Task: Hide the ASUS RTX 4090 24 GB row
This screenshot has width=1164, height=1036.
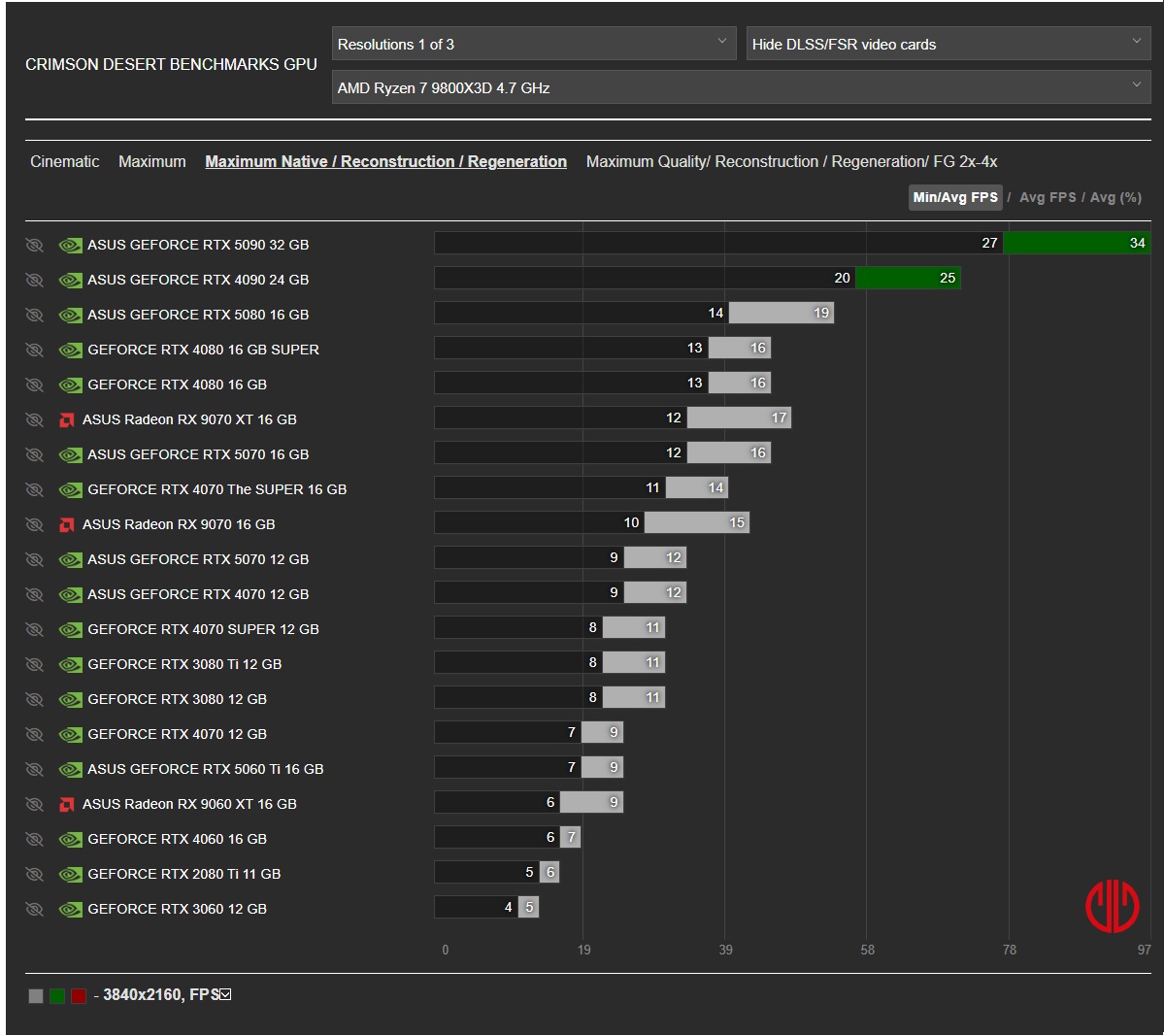Action: point(34,280)
